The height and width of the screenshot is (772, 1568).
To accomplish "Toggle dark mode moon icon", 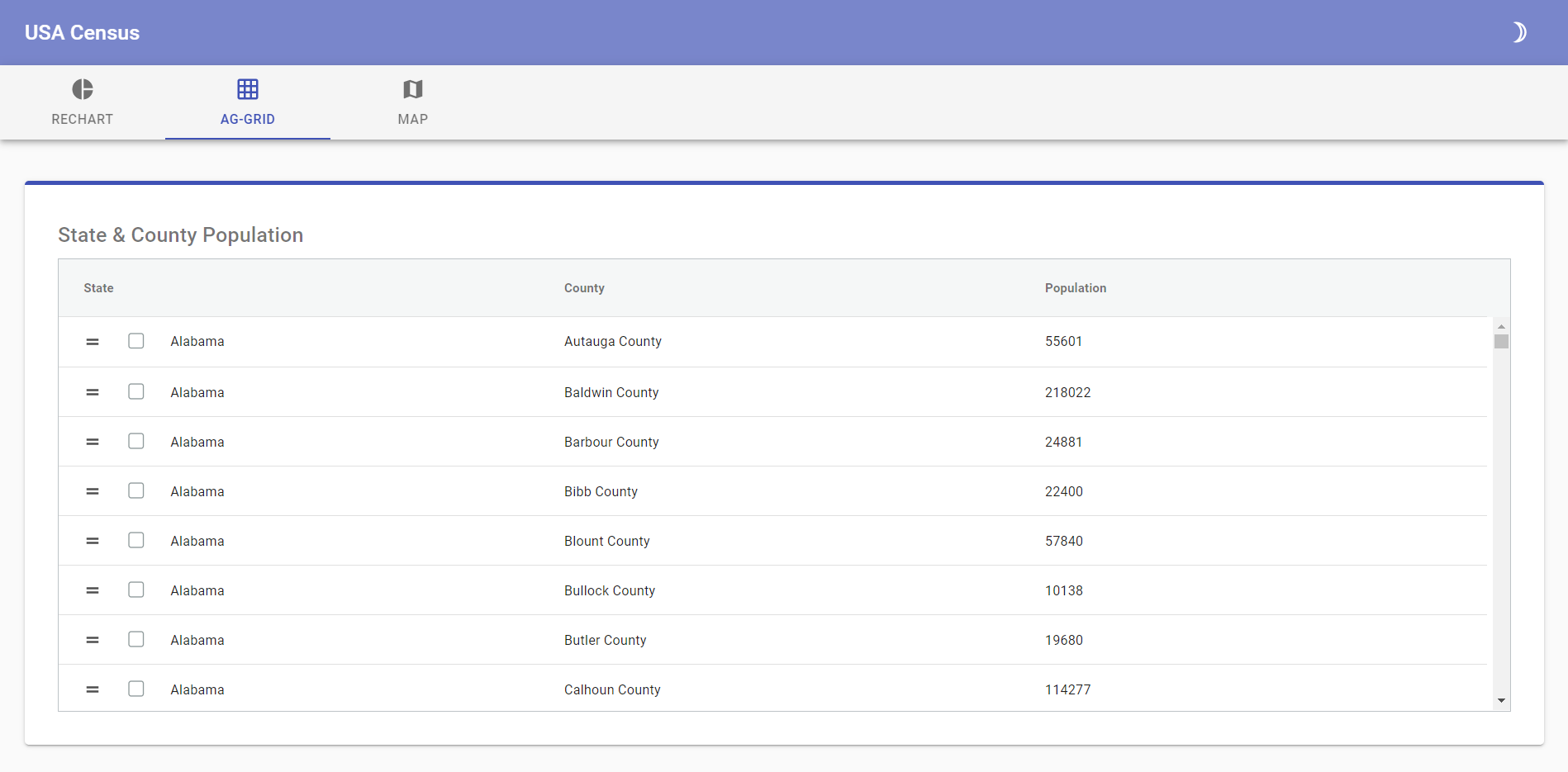I will coord(1518,32).
